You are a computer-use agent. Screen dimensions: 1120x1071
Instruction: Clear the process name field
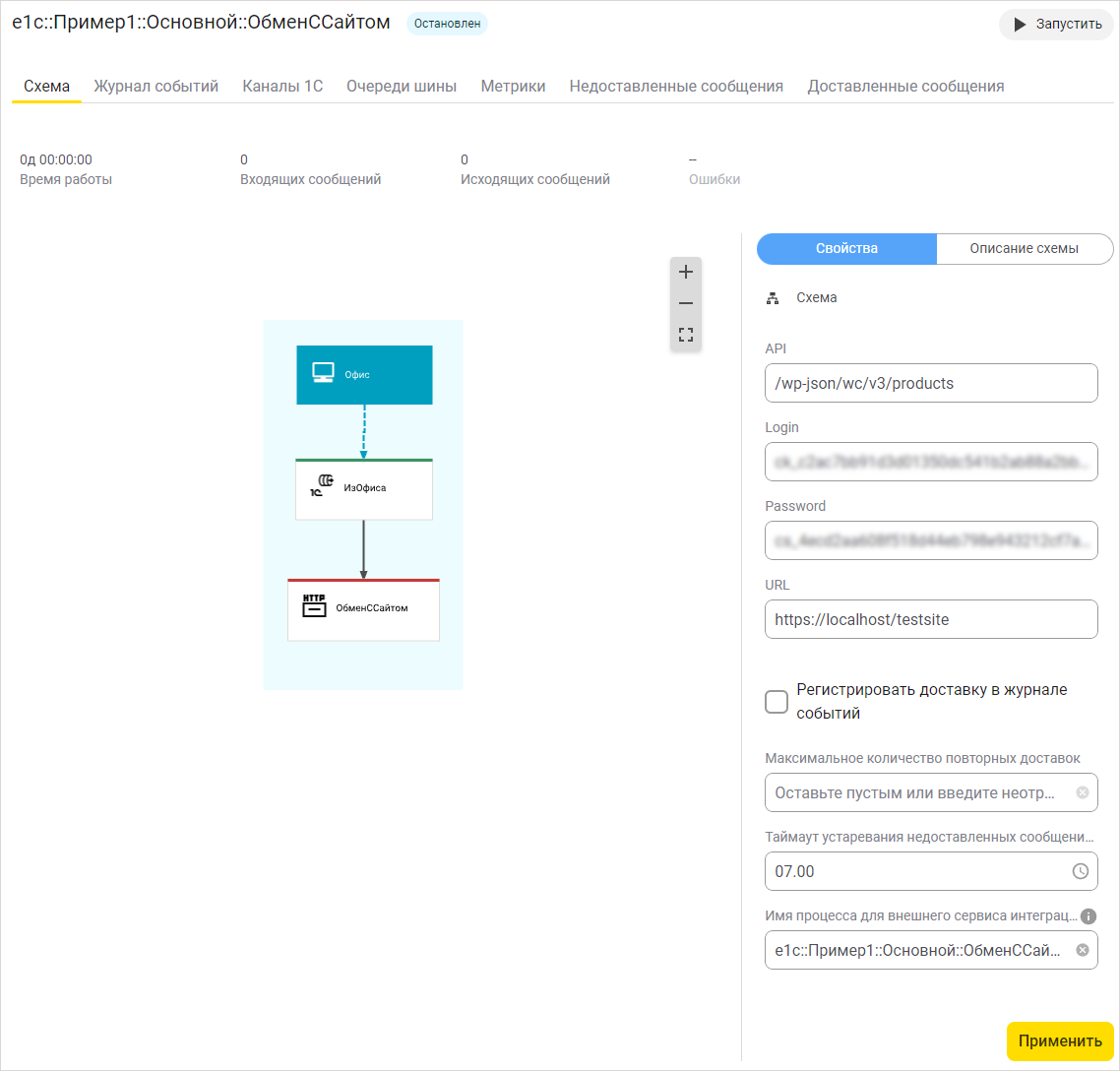point(1082,950)
